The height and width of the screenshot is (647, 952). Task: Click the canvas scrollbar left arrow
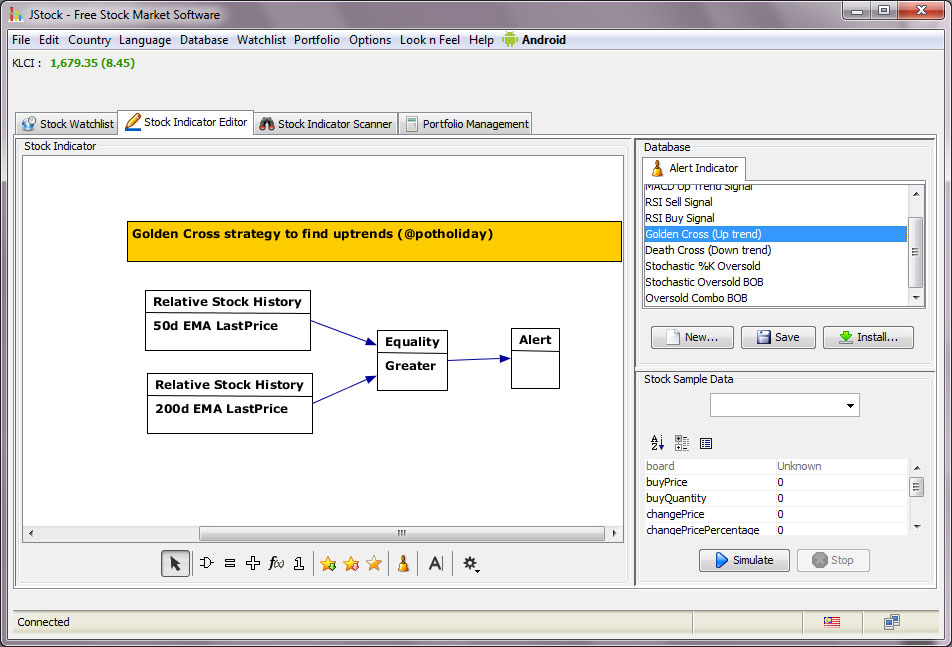pos(31,534)
